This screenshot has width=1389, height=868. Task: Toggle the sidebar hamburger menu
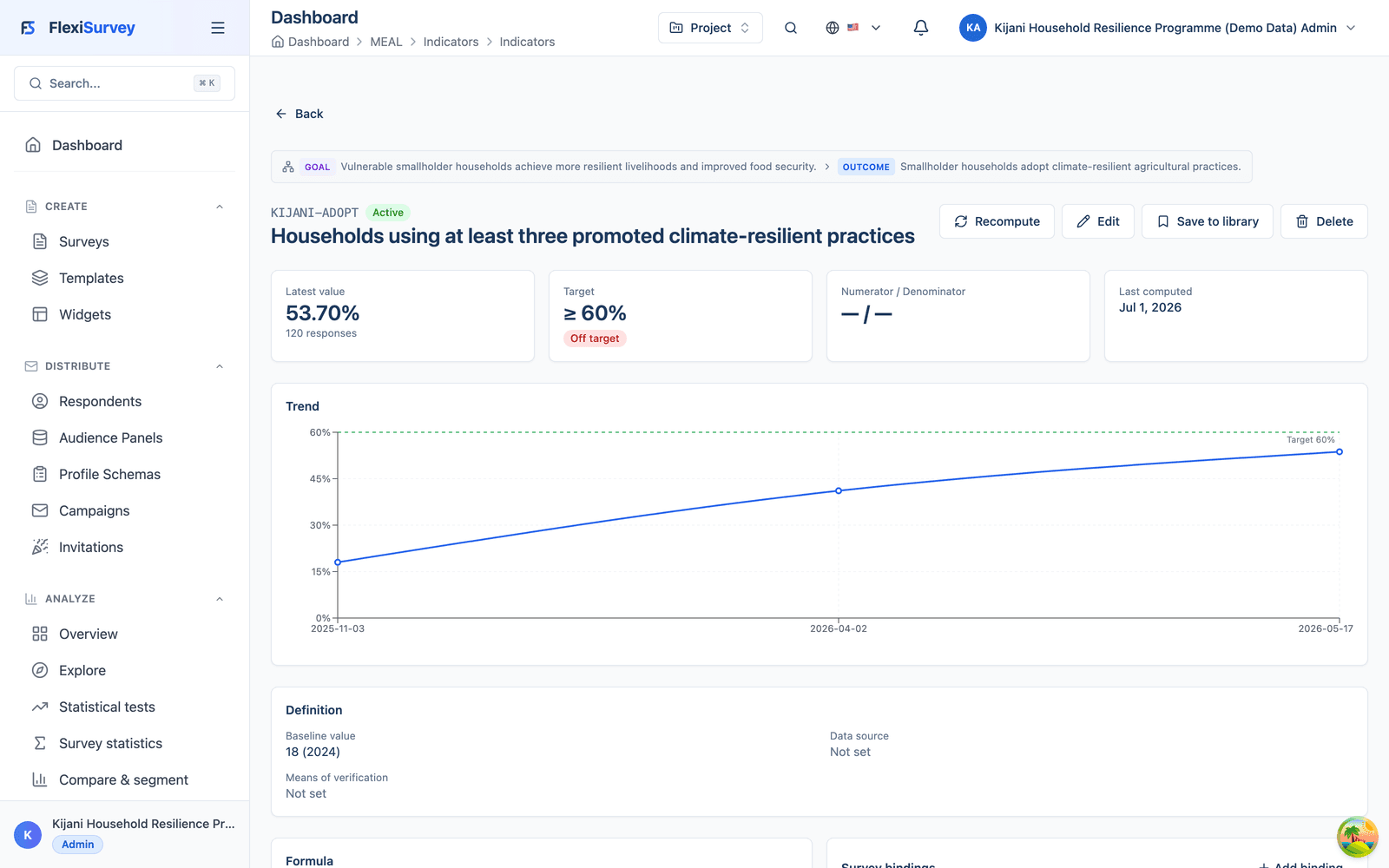click(218, 28)
